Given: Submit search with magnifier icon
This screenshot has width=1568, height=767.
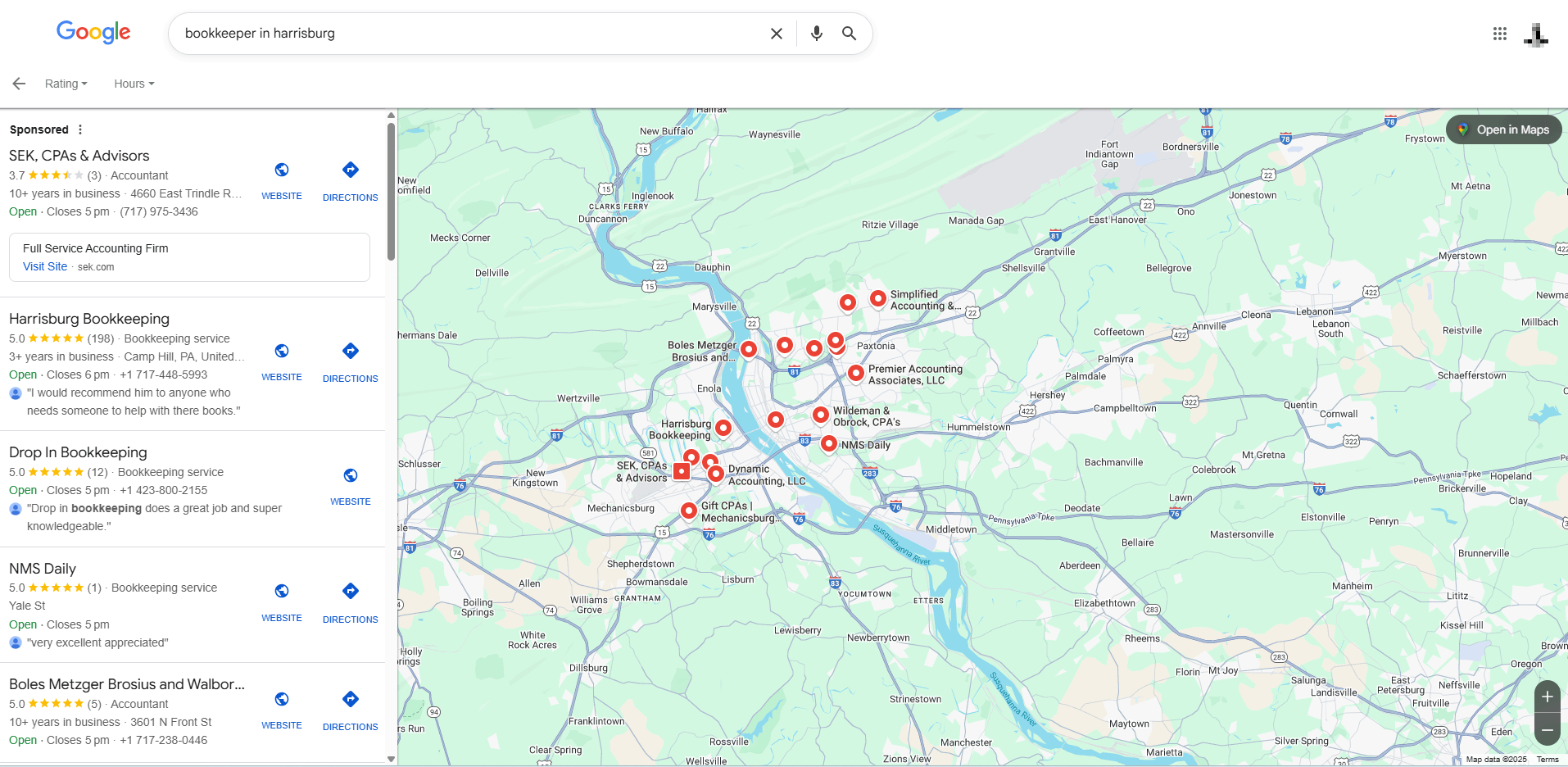Looking at the screenshot, I should click(x=849, y=34).
